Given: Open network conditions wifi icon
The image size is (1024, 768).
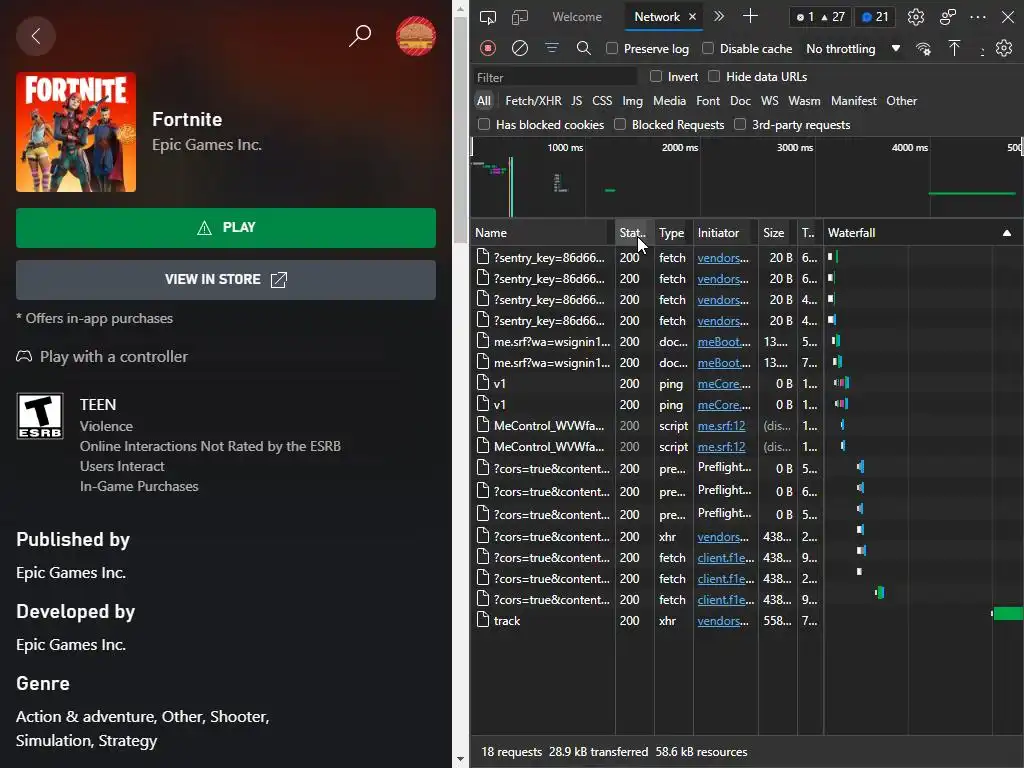Looking at the screenshot, I should pyautogui.click(x=923, y=49).
